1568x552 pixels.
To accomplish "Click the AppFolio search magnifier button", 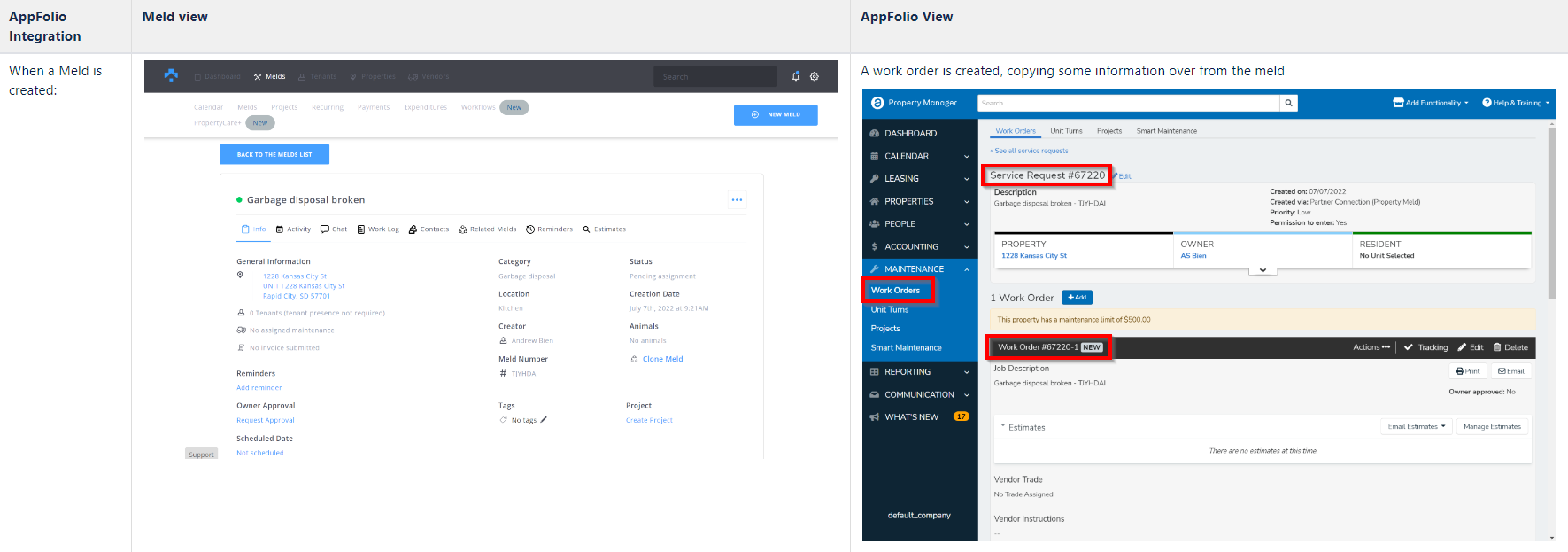I will click(1289, 103).
